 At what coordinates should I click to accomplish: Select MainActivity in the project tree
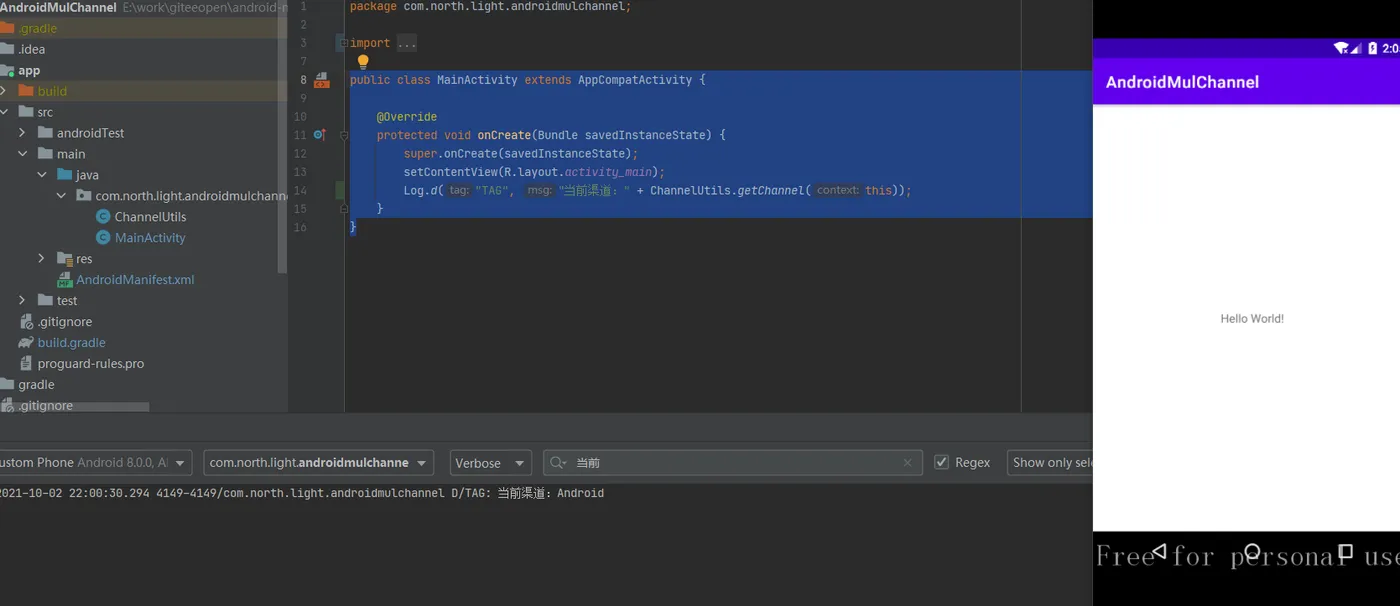(x=150, y=238)
